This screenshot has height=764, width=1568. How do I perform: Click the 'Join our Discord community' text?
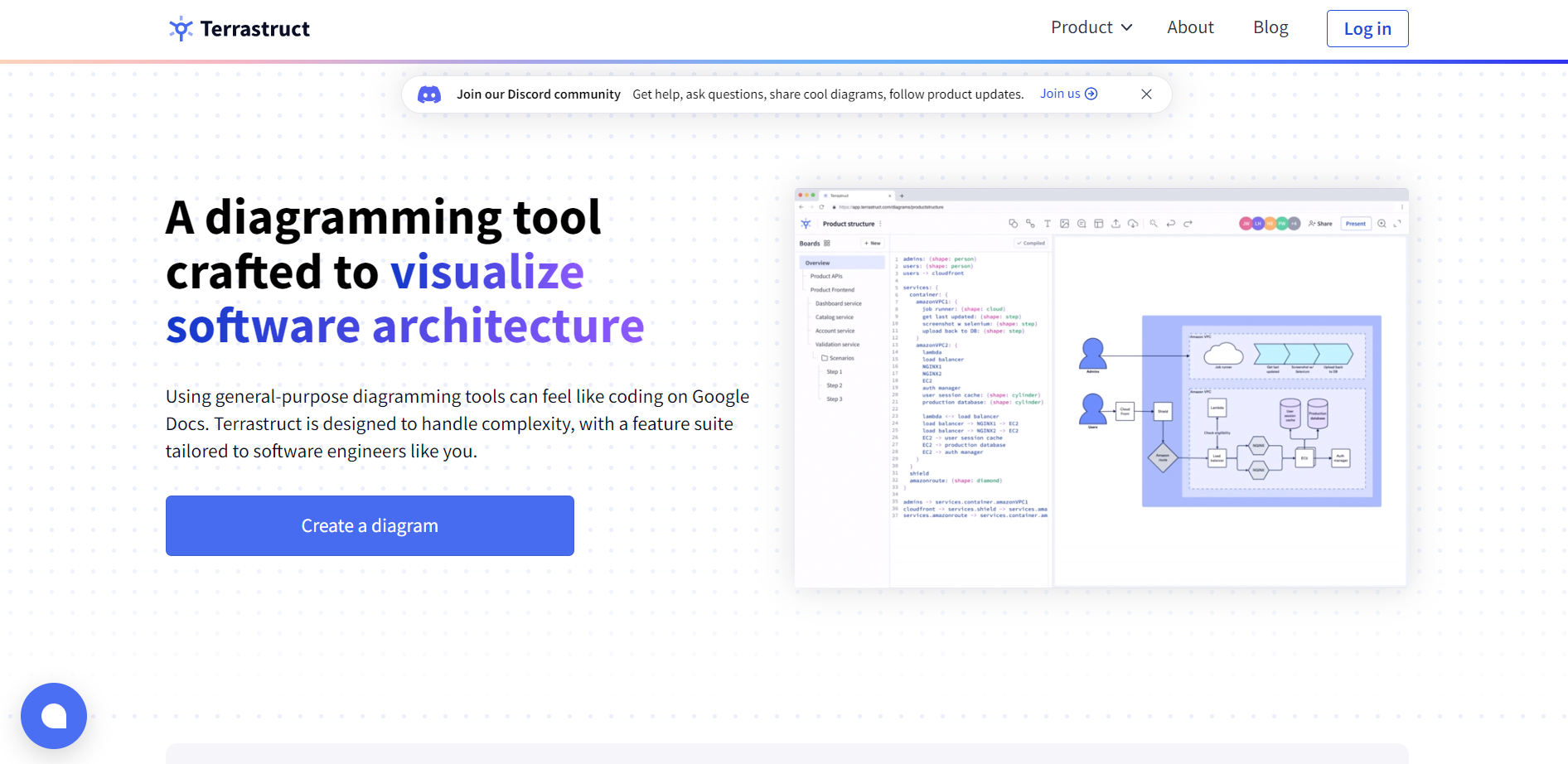(x=539, y=94)
